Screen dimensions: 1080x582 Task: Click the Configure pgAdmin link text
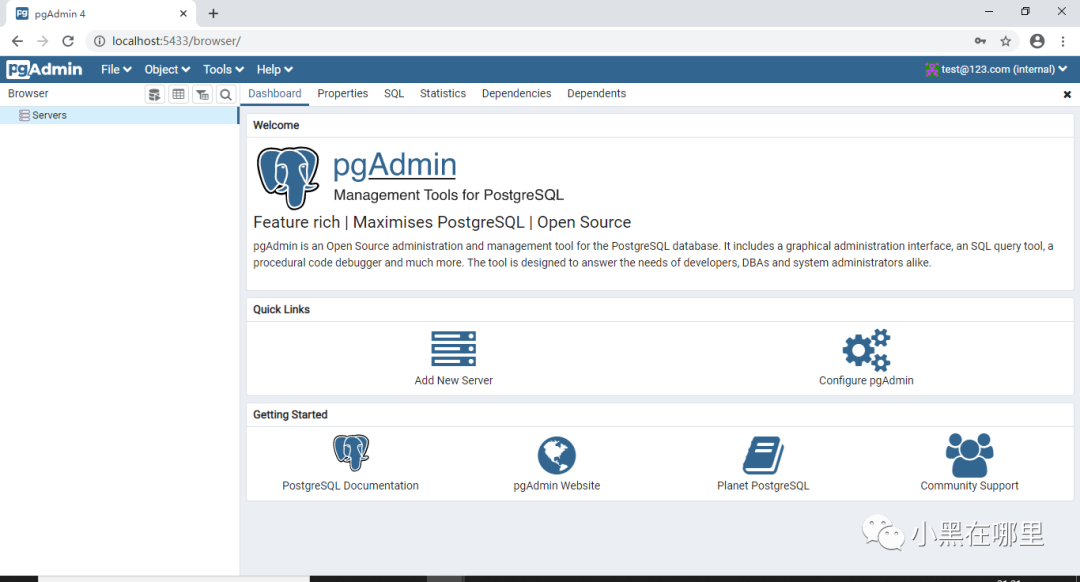pyautogui.click(x=866, y=380)
